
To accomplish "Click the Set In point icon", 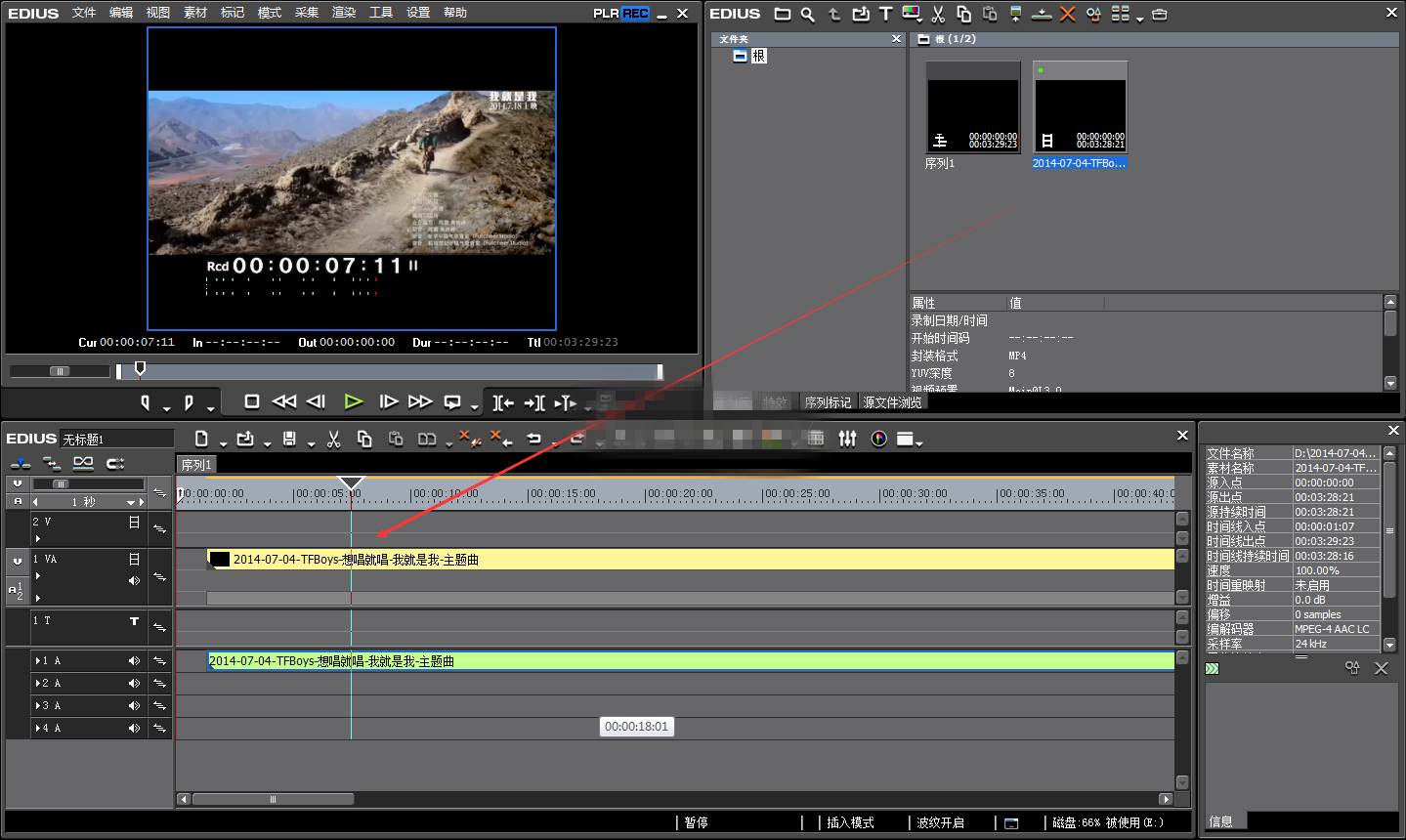I will 146,402.
